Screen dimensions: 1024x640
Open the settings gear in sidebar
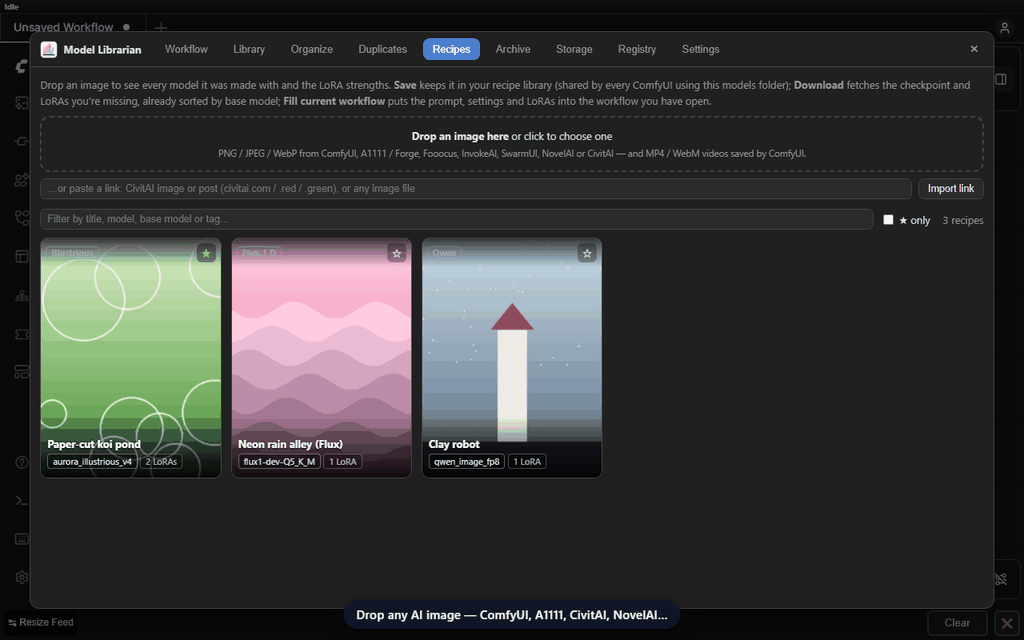coord(22,577)
